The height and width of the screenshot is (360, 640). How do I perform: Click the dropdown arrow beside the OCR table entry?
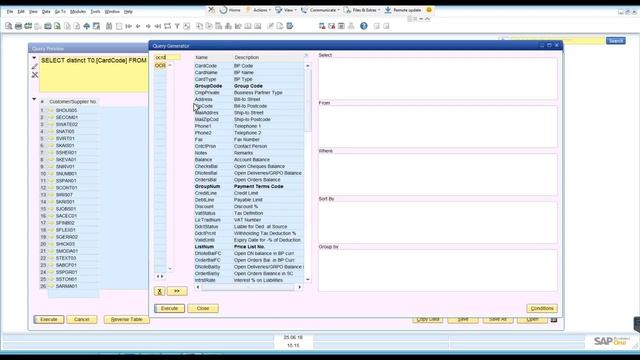tap(170, 65)
